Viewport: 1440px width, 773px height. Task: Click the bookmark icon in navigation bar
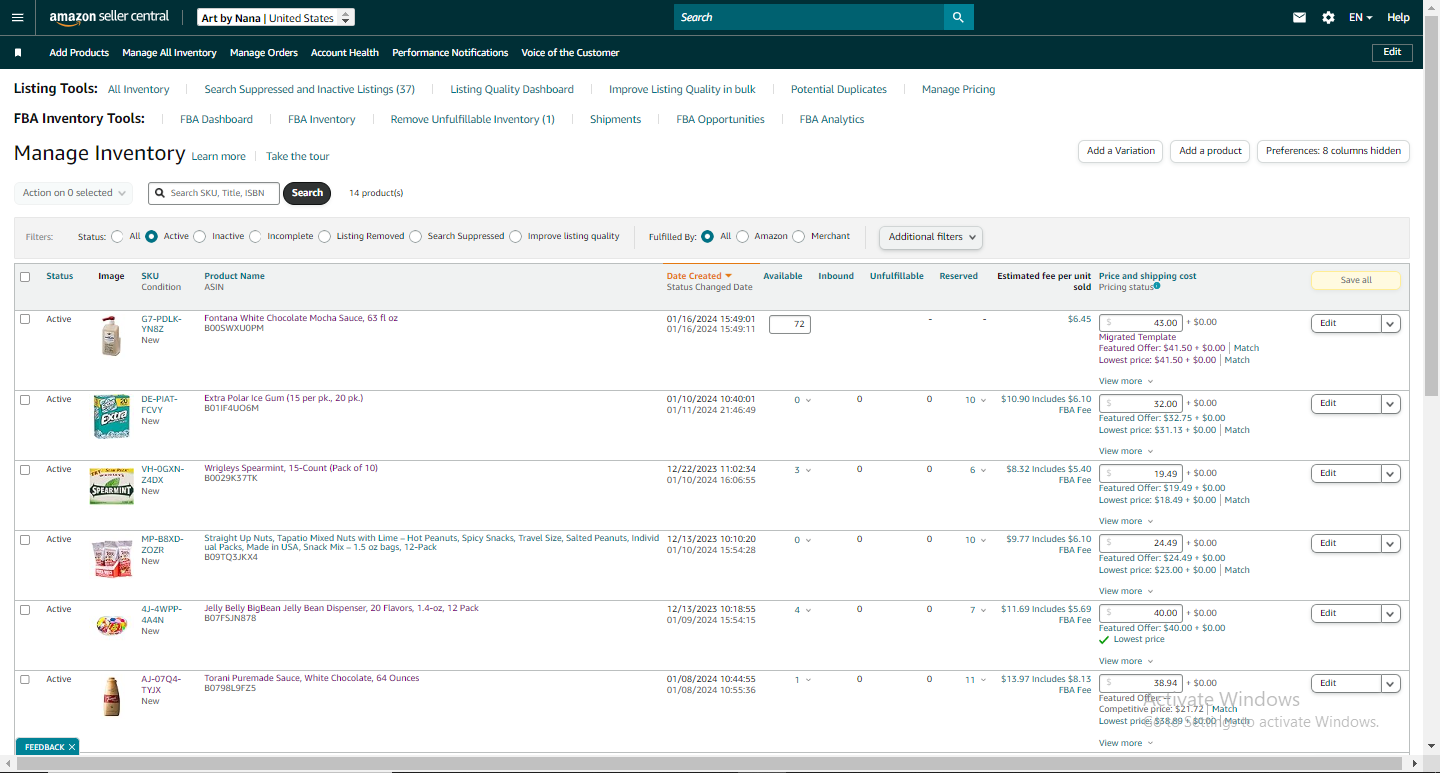(x=18, y=52)
